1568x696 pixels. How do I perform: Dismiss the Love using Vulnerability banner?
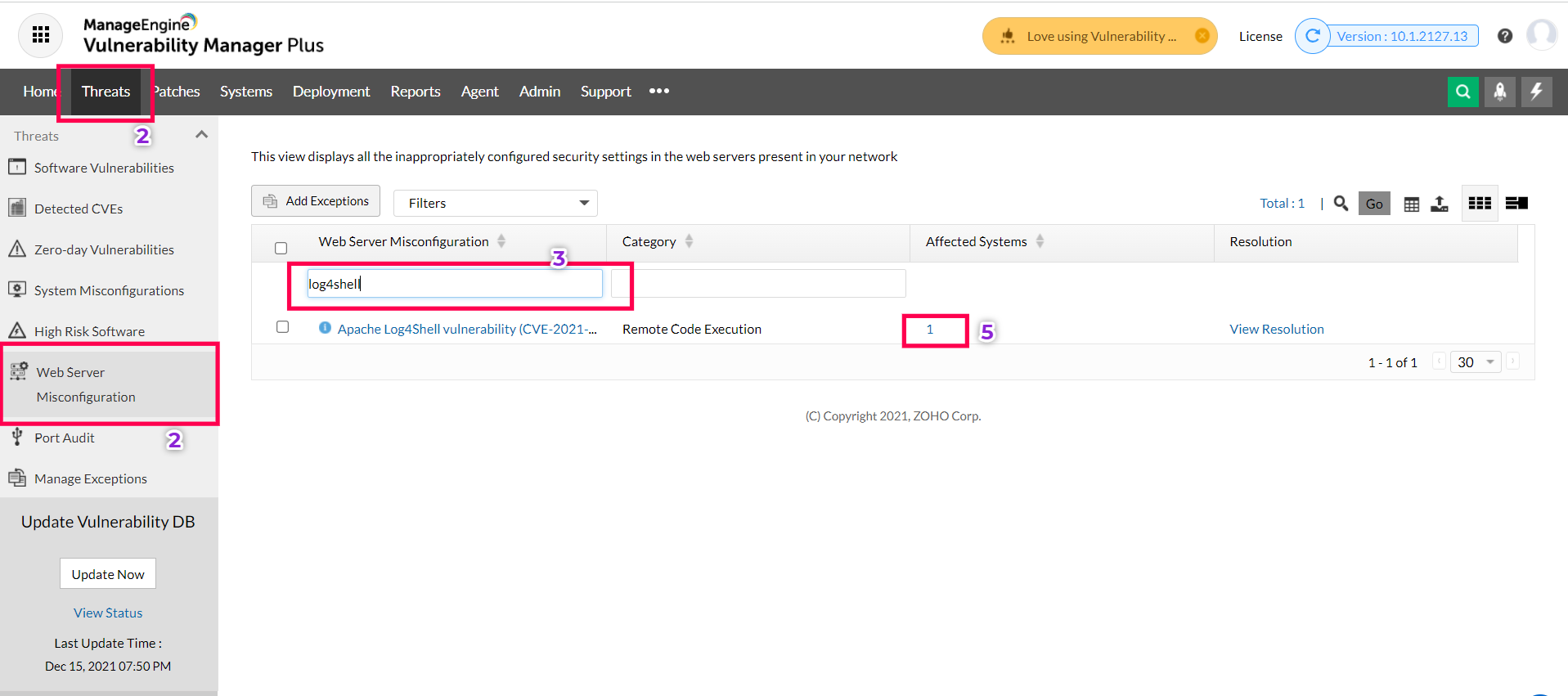pyautogui.click(x=1202, y=36)
